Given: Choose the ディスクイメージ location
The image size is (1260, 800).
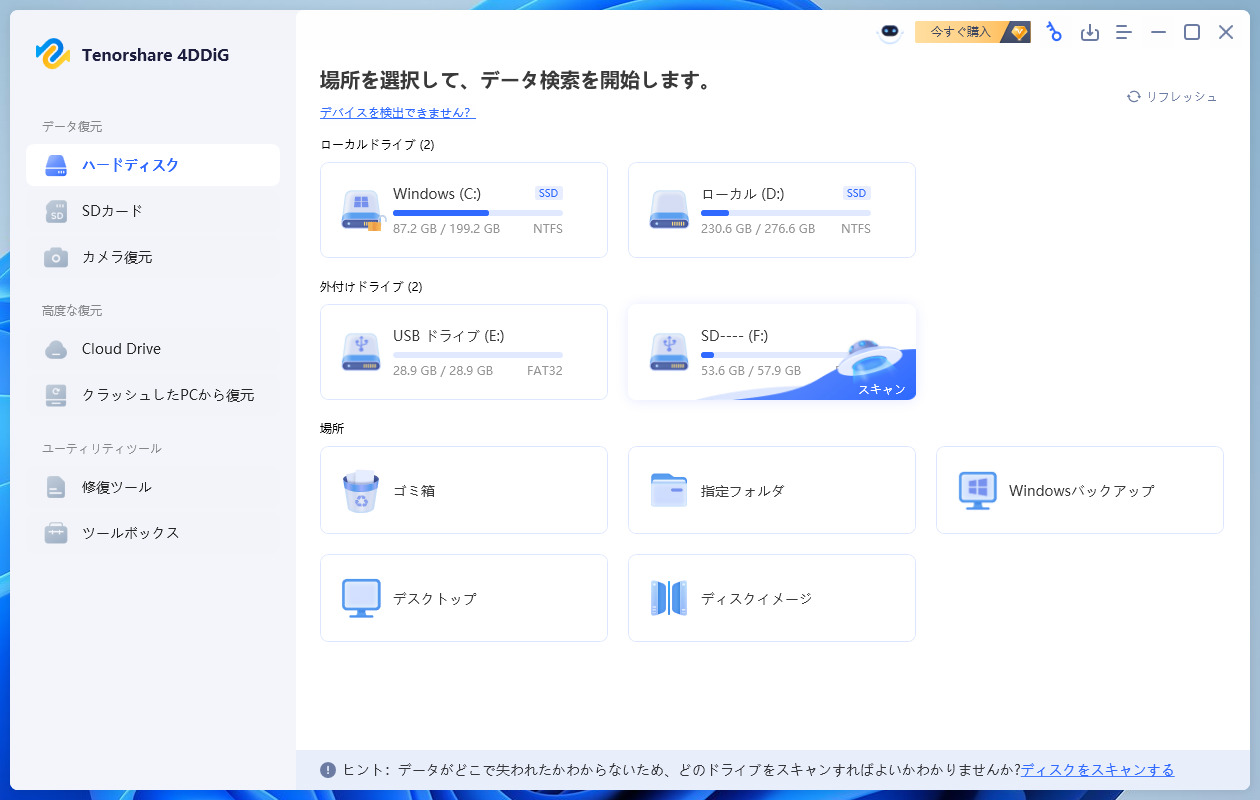Looking at the screenshot, I should [x=771, y=598].
